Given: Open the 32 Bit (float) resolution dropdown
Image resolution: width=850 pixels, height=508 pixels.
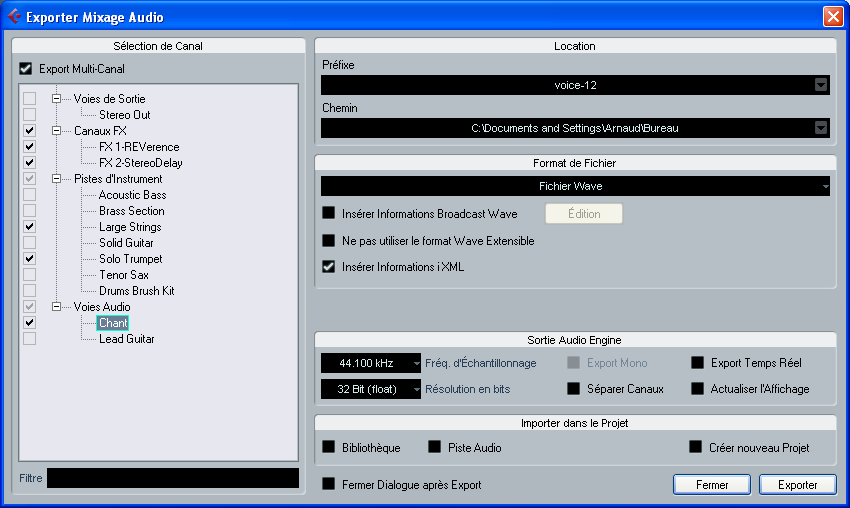Looking at the screenshot, I should click(371, 389).
